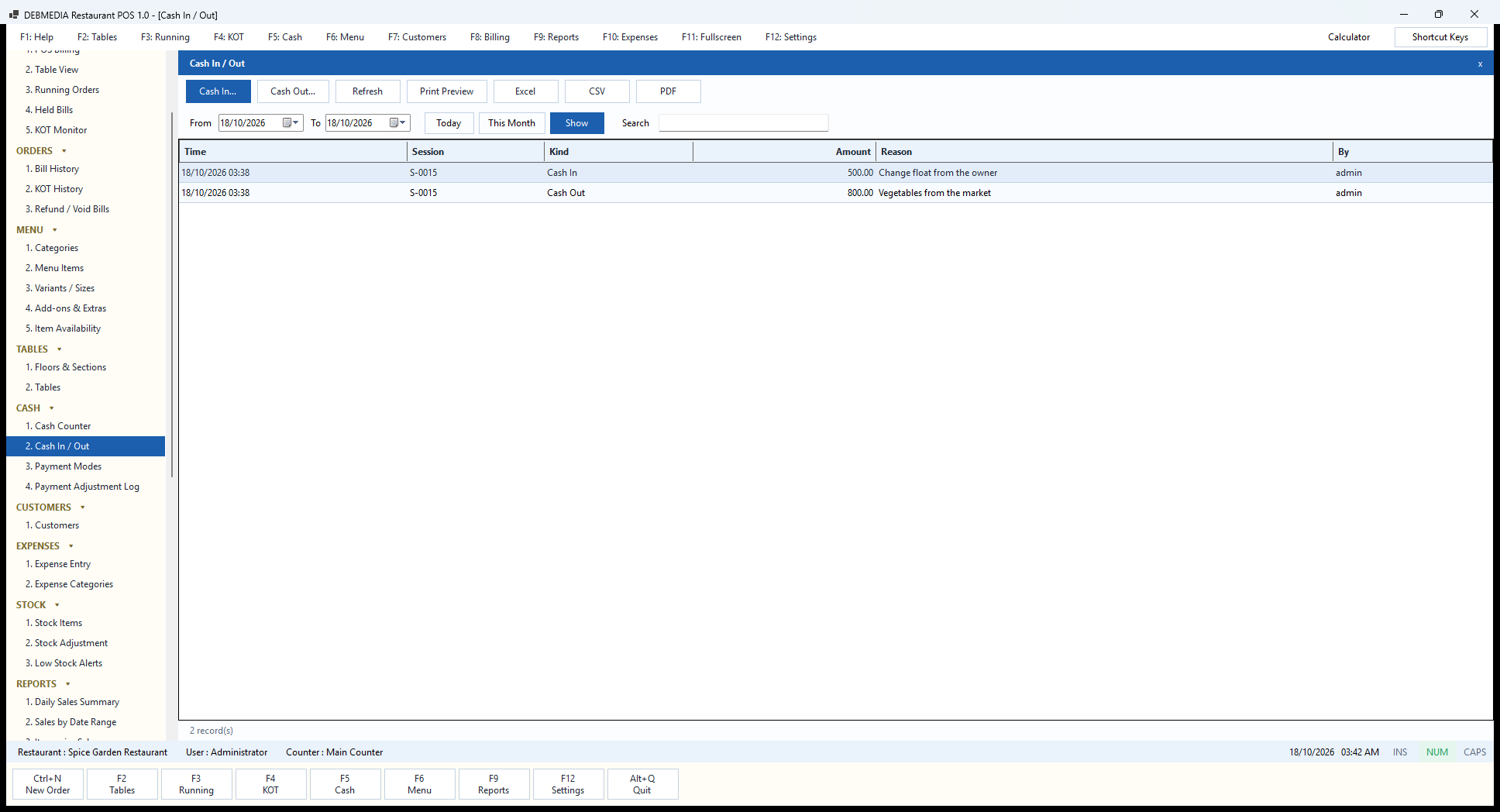Focus the Search input field
This screenshot has height=812, width=1500.
point(743,123)
